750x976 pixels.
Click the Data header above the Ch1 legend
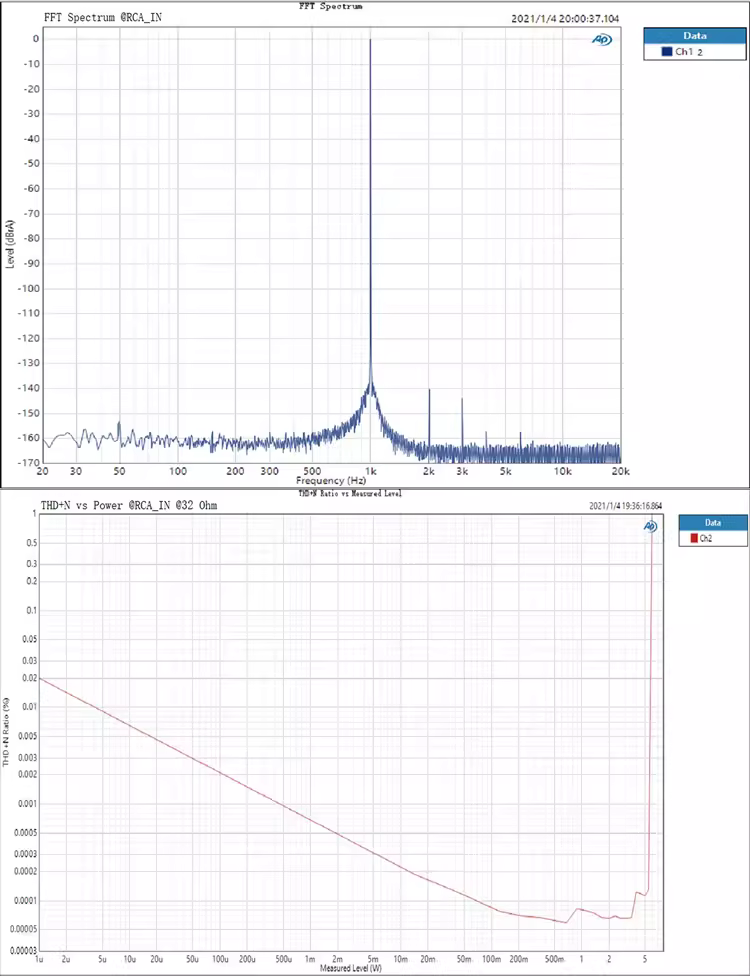click(x=694, y=34)
